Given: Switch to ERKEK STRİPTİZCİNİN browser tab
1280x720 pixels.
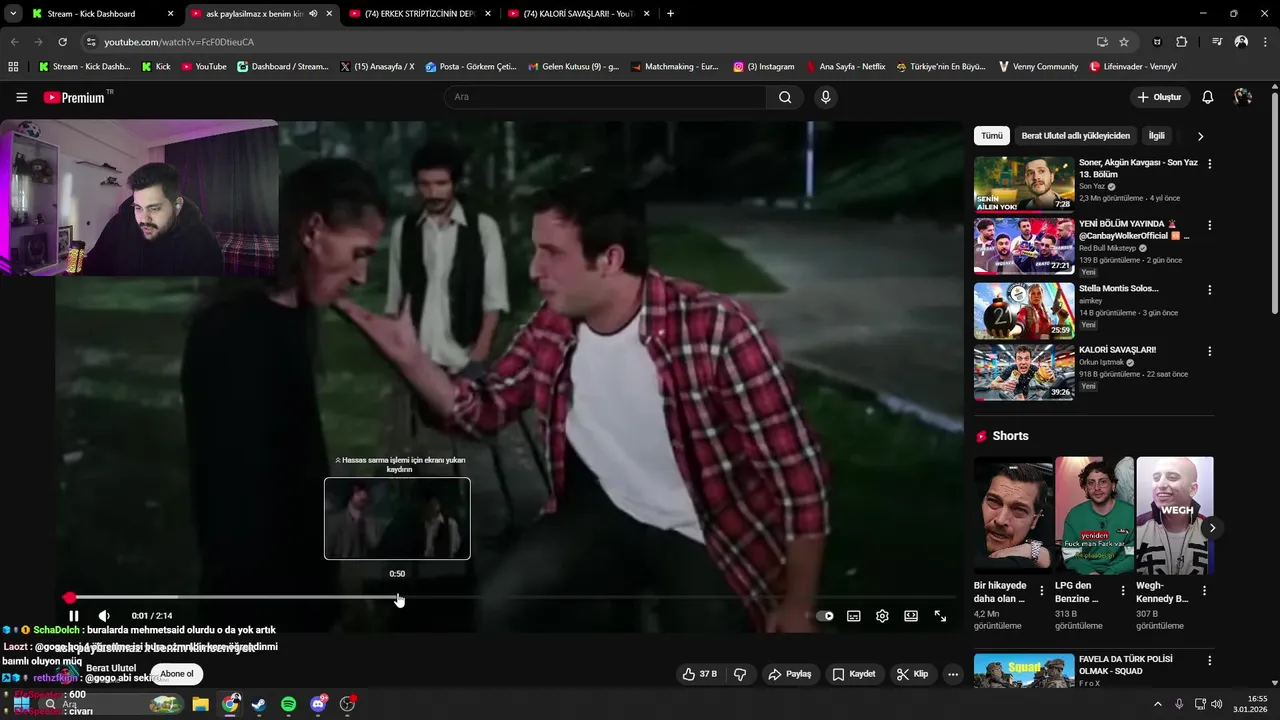Looking at the screenshot, I should click(x=418, y=14).
